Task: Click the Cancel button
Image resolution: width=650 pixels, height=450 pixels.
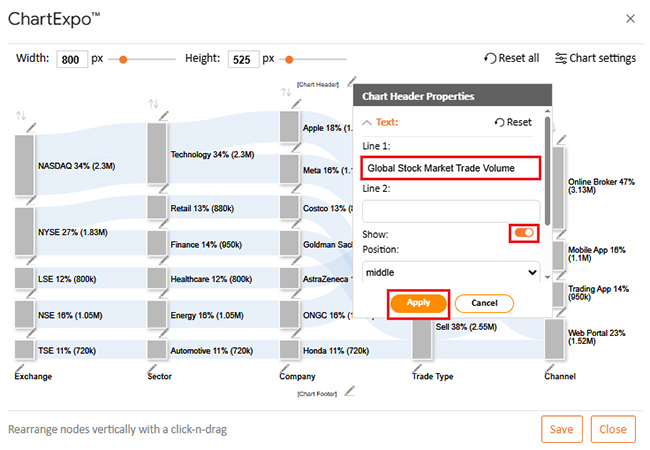Action: point(484,303)
